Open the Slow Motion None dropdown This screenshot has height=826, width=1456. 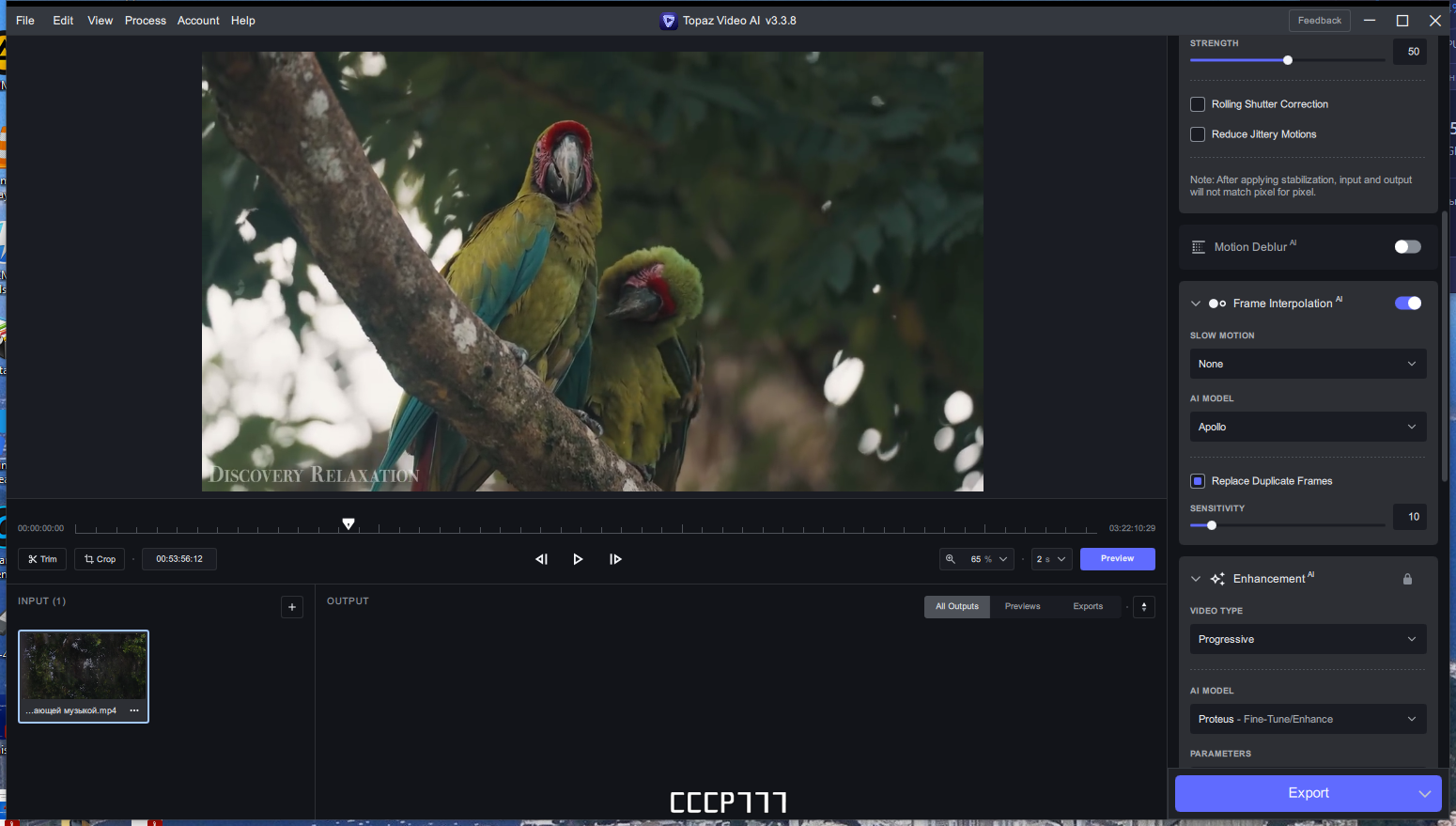tap(1308, 364)
